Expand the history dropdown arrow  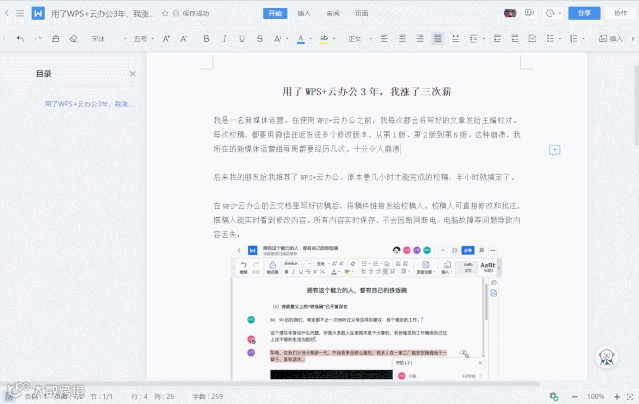[560, 13]
